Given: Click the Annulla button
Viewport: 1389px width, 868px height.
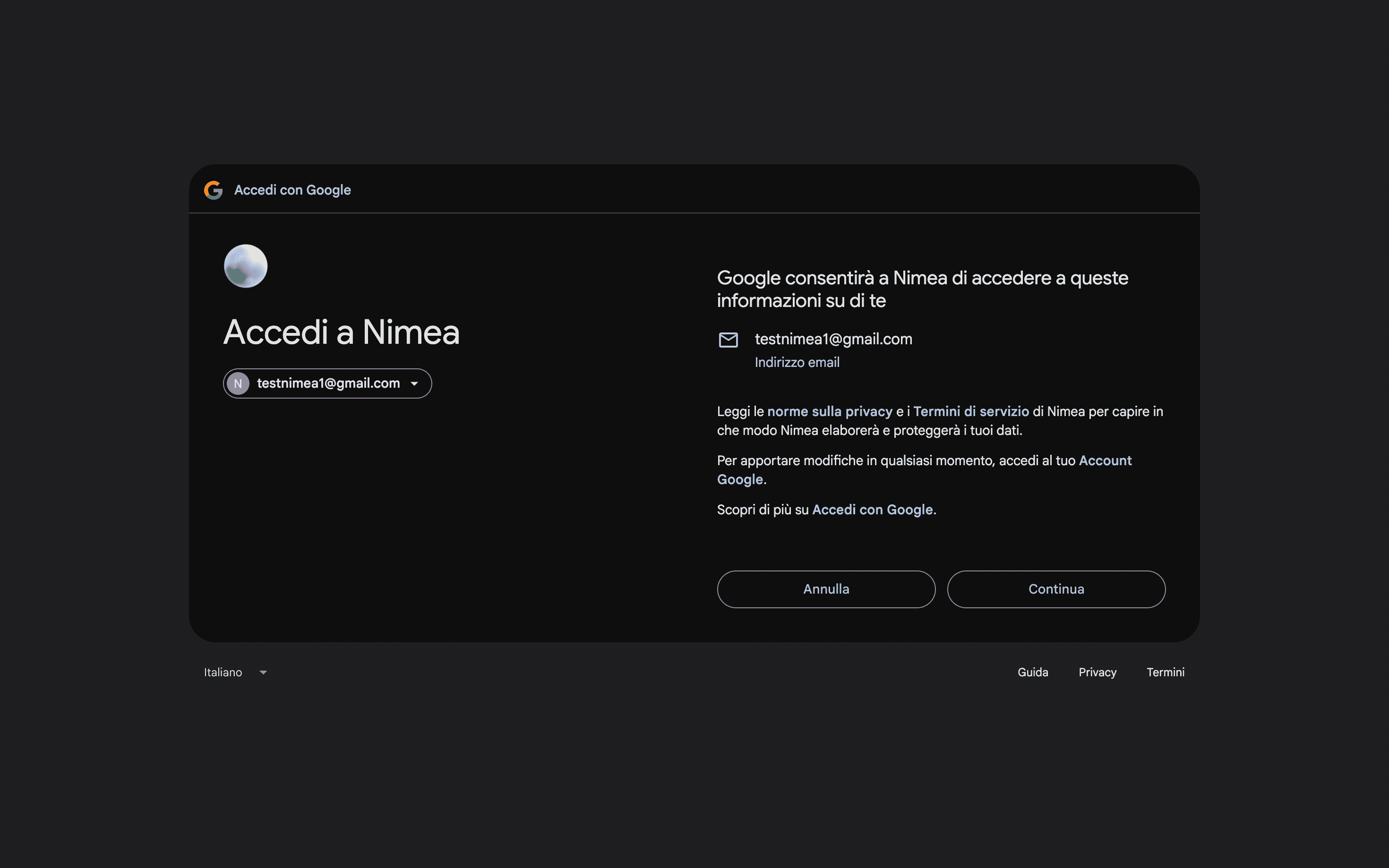Looking at the screenshot, I should [826, 589].
